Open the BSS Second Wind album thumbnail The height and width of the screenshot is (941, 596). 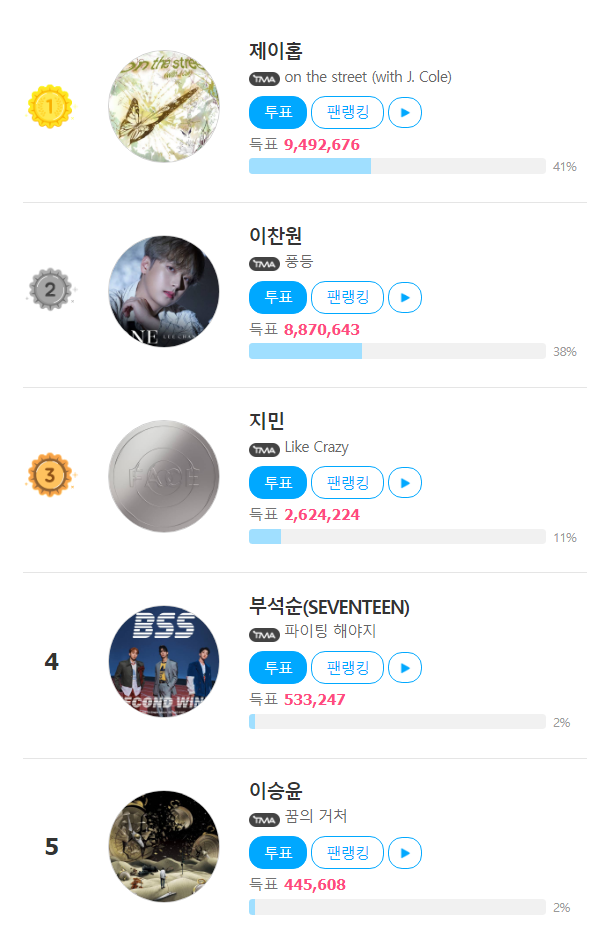pyautogui.click(x=164, y=661)
